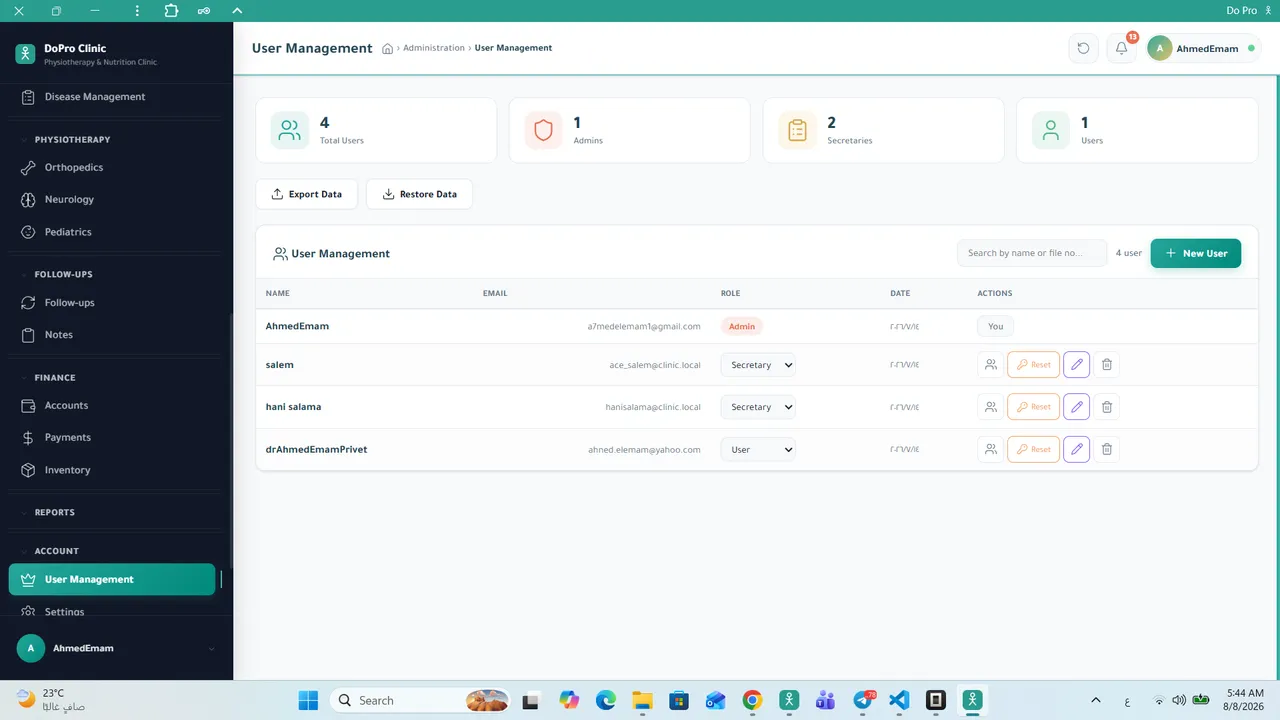Open role dropdown for drAhmedEmamPrivet
This screenshot has width=1280, height=720.
point(758,450)
